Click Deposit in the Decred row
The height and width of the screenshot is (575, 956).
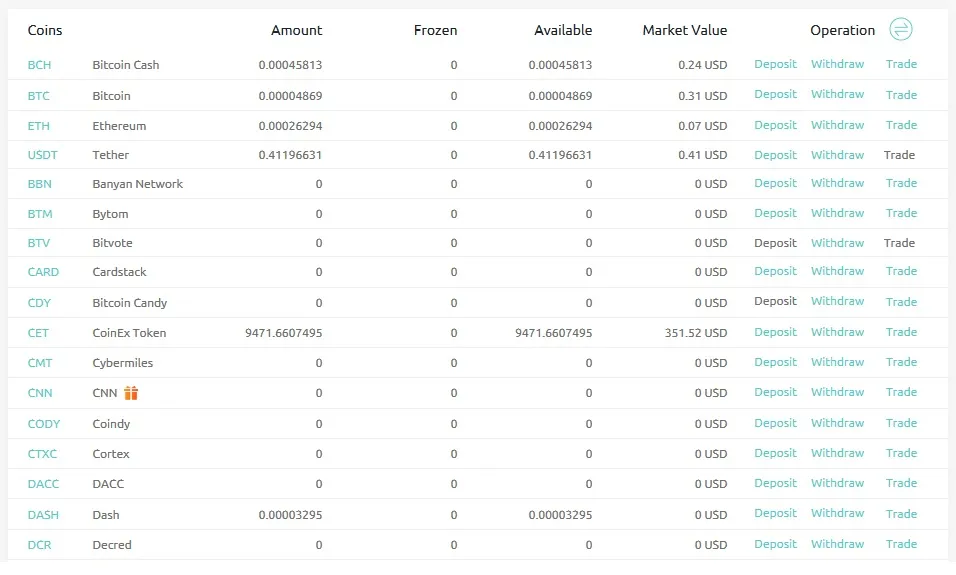pos(776,544)
